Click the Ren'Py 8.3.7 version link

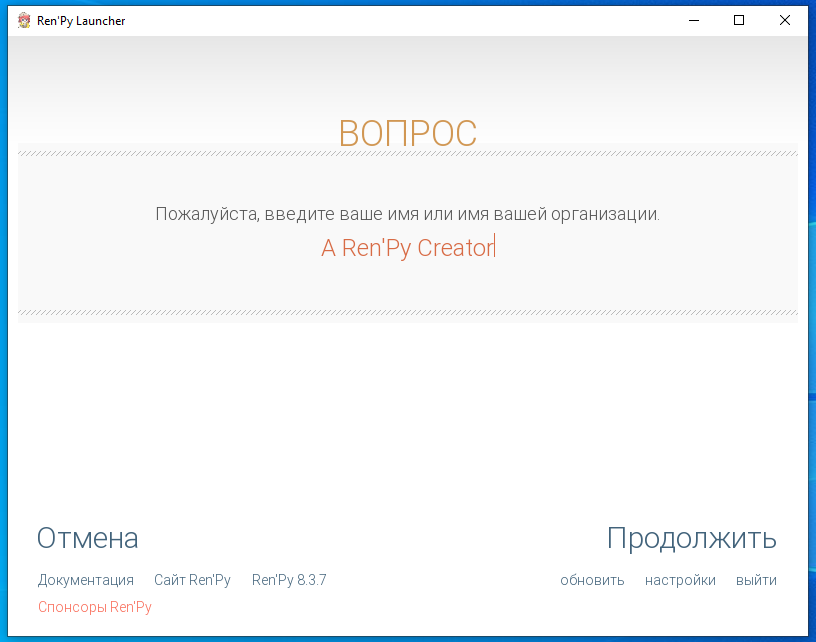289,580
